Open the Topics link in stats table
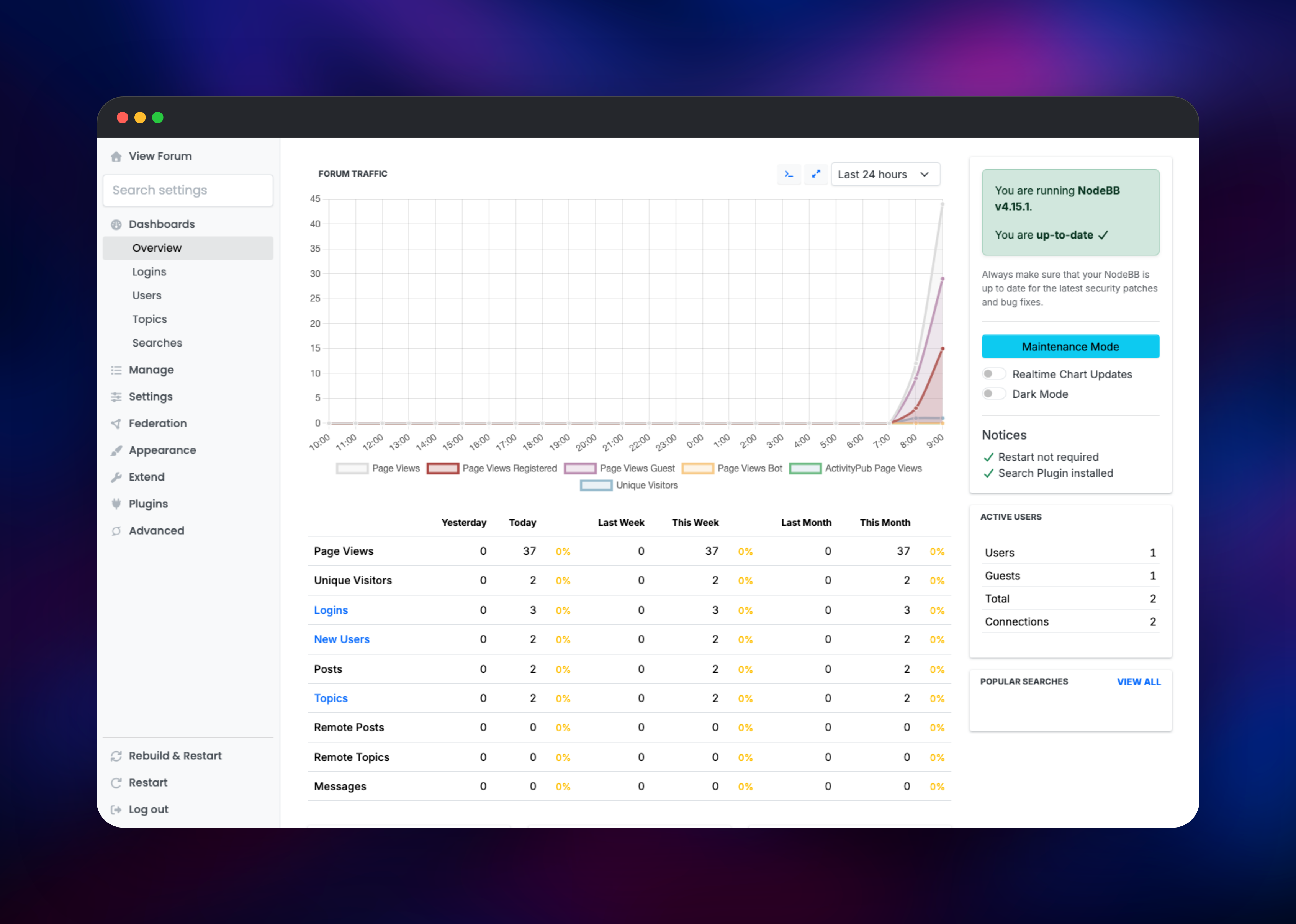This screenshot has height=924, width=1296. click(x=331, y=698)
